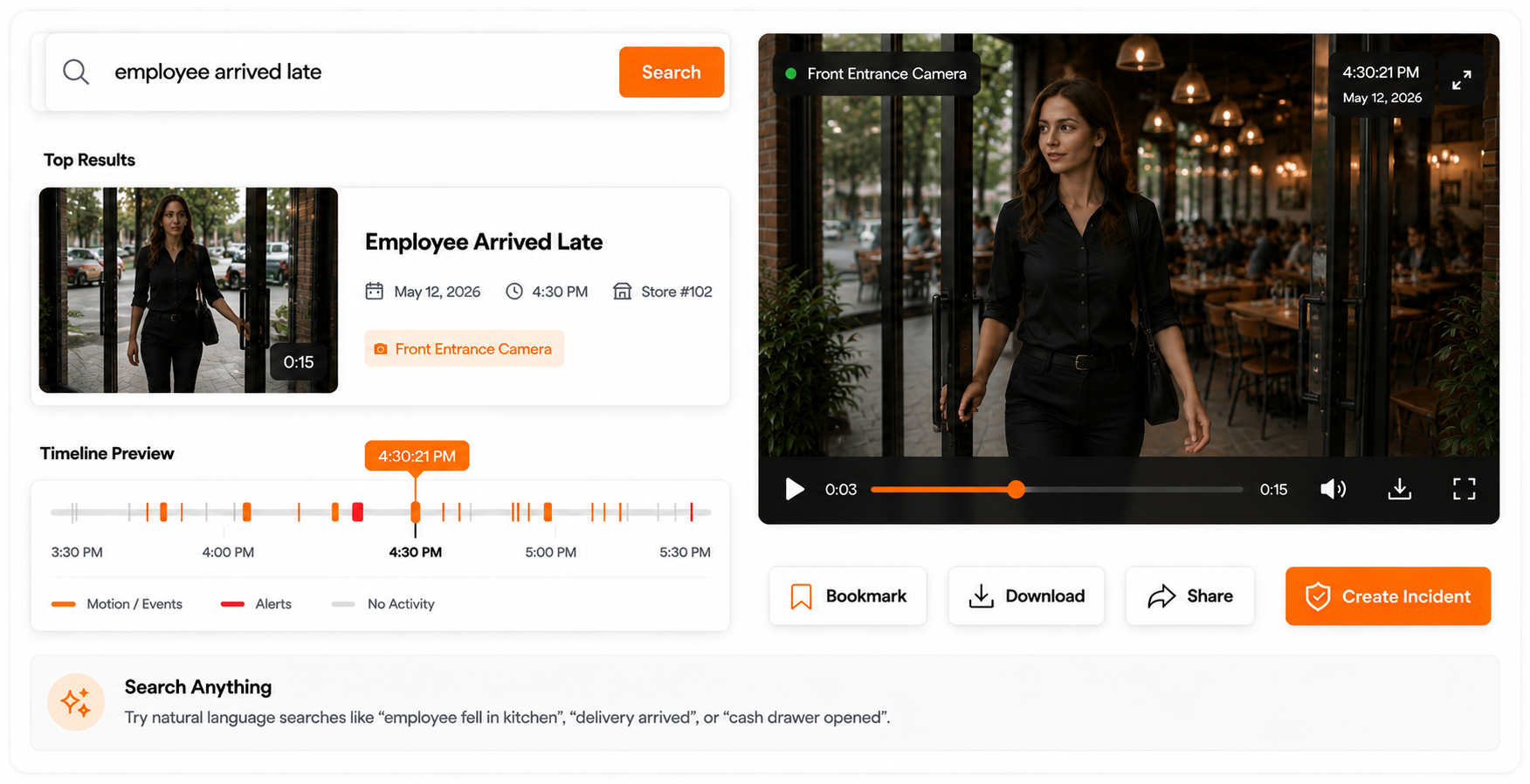Click the Store #102 label
Image resolution: width=1530 pixels, height=784 pixels.
tap(677, 292)
